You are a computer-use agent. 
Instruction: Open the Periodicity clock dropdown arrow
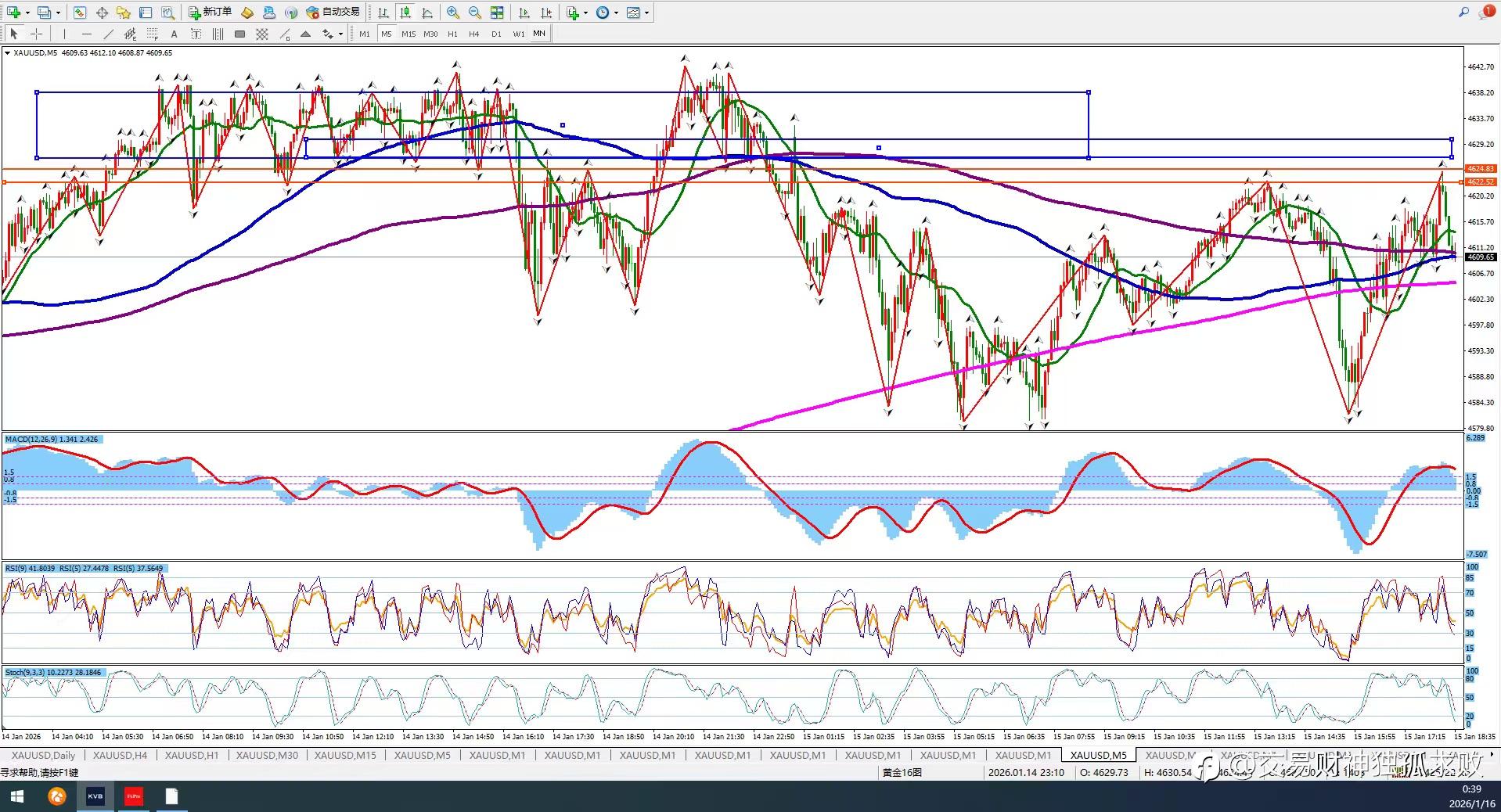point(616,13)
